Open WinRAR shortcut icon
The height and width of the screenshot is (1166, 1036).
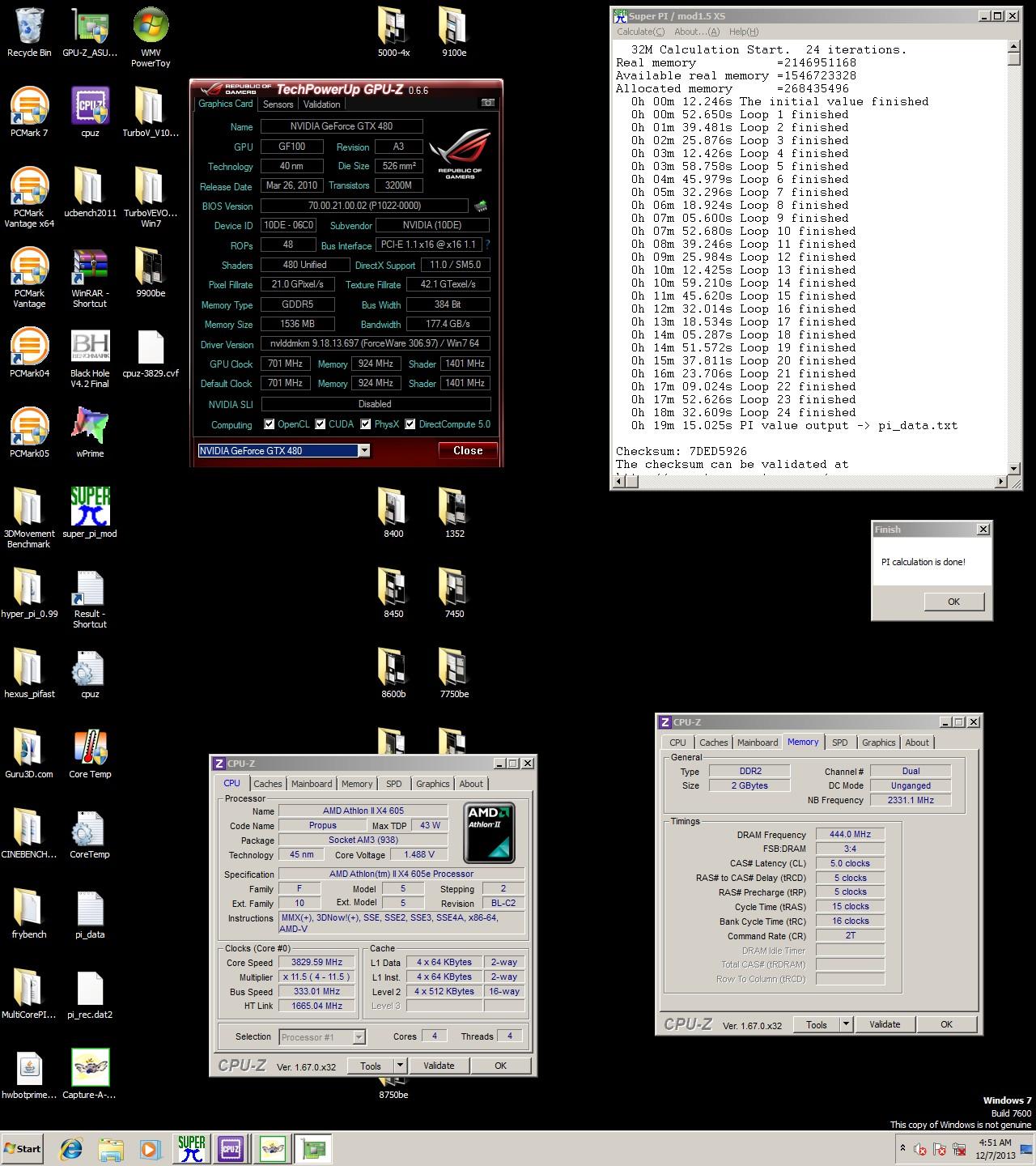click(x=90, y=278)
